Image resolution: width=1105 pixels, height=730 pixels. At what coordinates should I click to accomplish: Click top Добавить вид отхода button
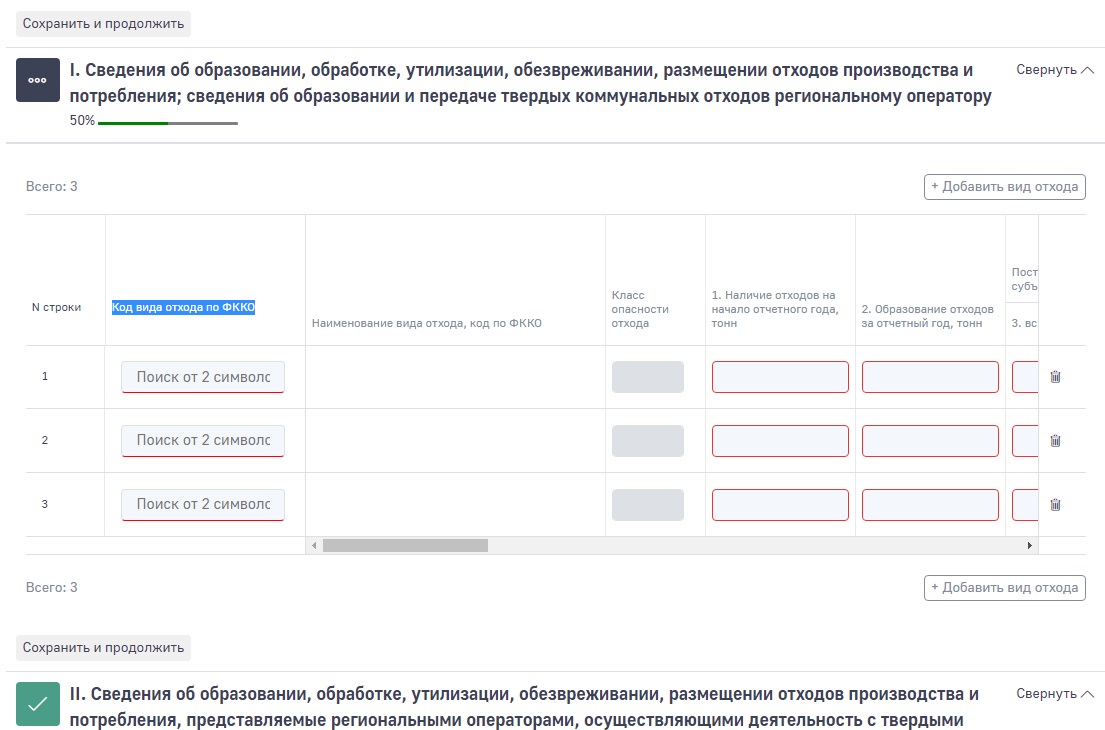[x=1004, y=187]
